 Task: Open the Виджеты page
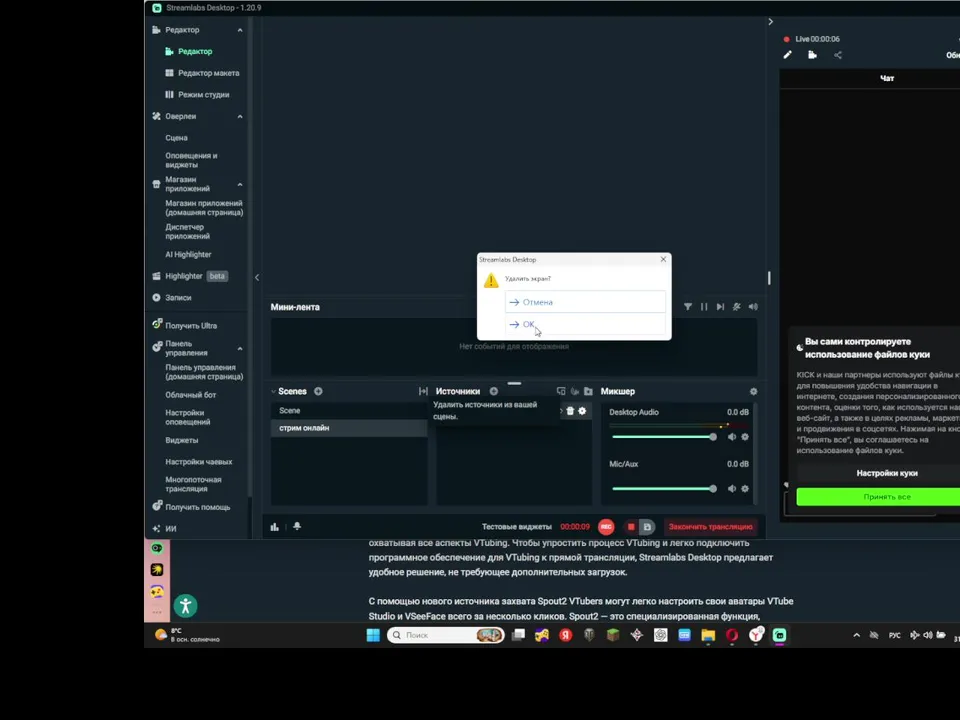[x=181, y=440]
